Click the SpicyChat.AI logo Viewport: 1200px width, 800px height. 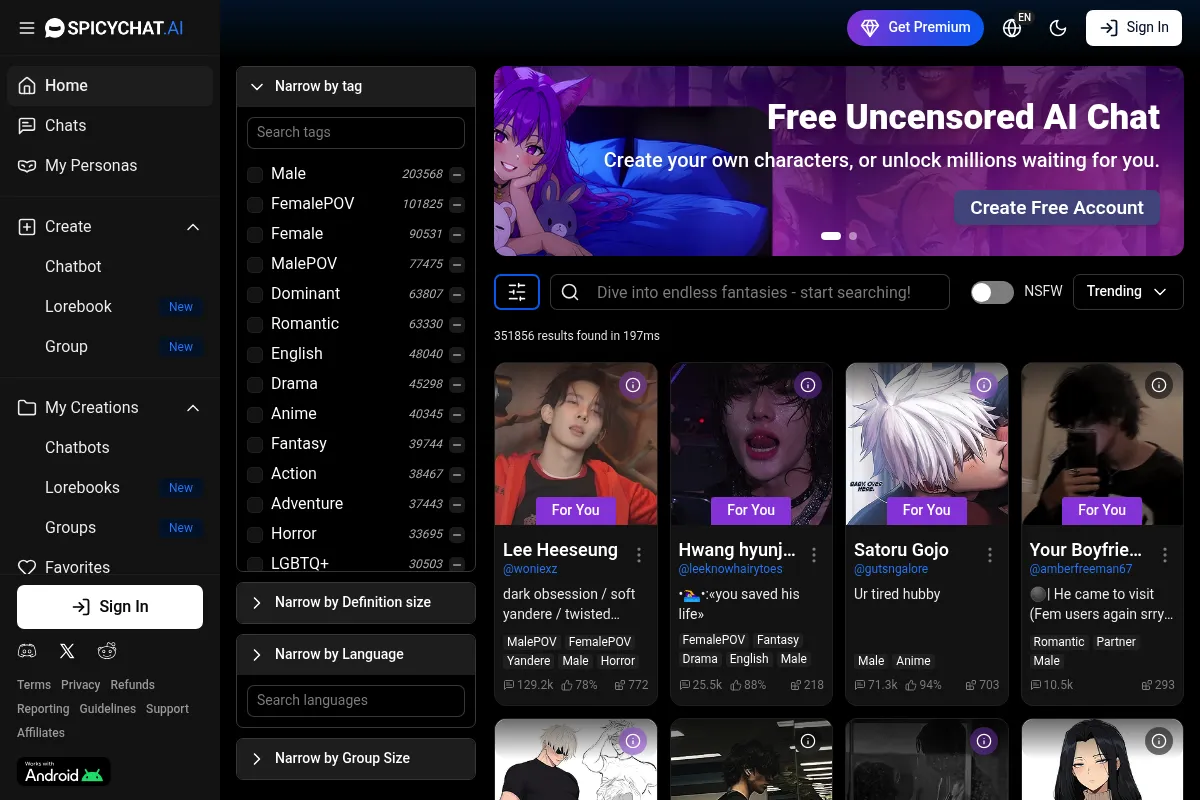coord(114,28)
